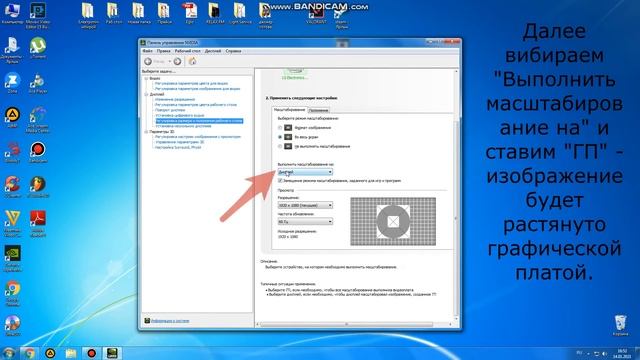
Task: Open video color settings task under Видео
Action: point(191,83)
